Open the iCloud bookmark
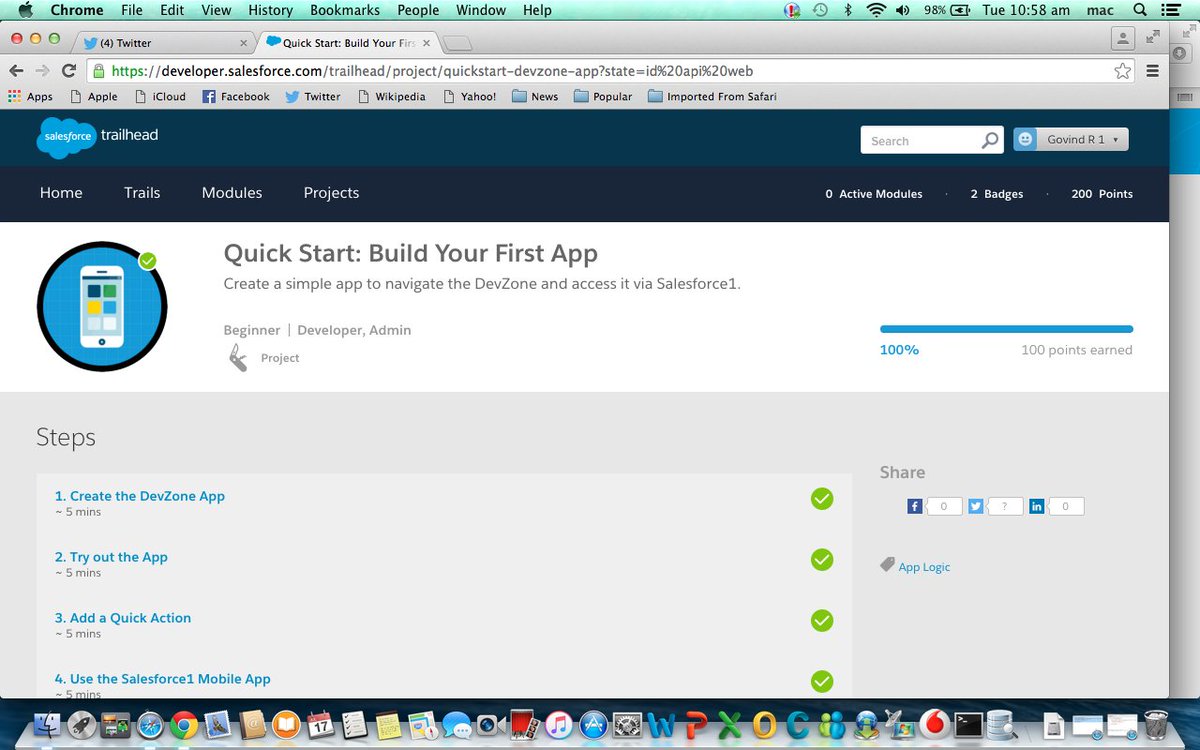Viewport: 1200px width, 750px height. (160, 96)
